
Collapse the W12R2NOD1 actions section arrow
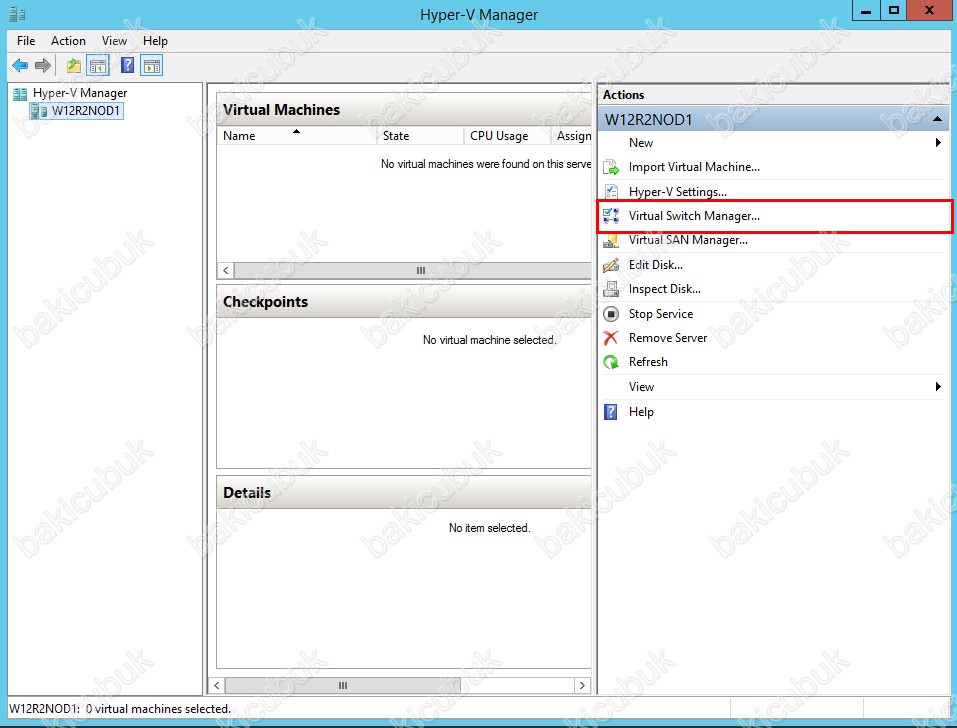coord(937,119)
